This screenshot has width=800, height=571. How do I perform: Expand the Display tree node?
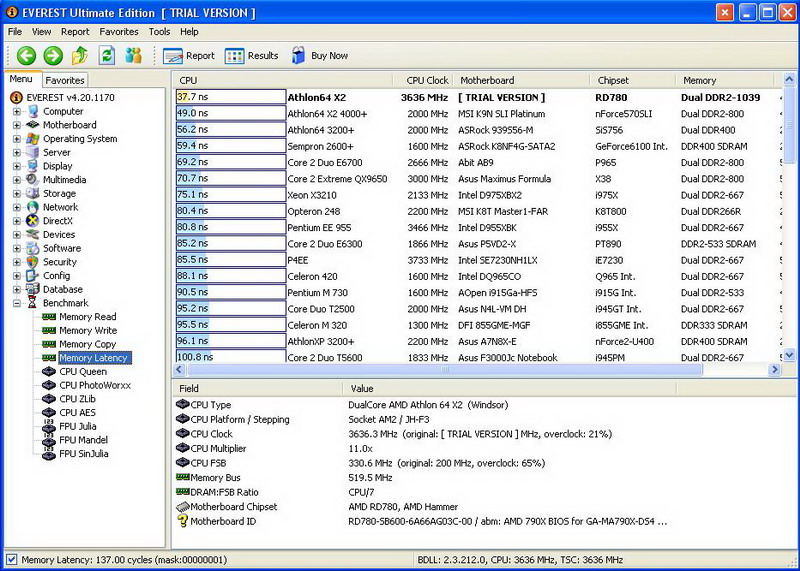17,166
